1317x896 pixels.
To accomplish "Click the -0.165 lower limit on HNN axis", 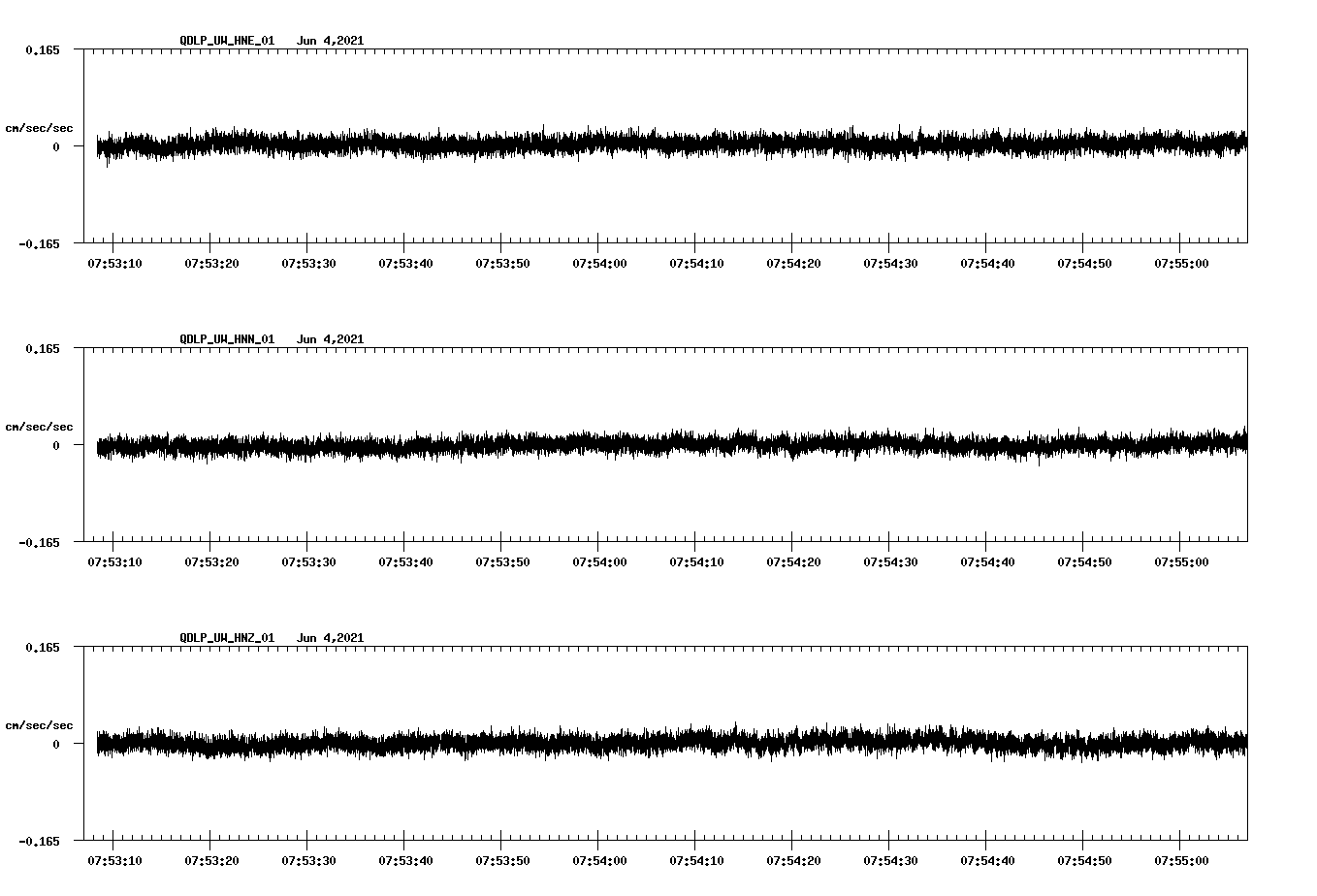I will pos(39,542).
